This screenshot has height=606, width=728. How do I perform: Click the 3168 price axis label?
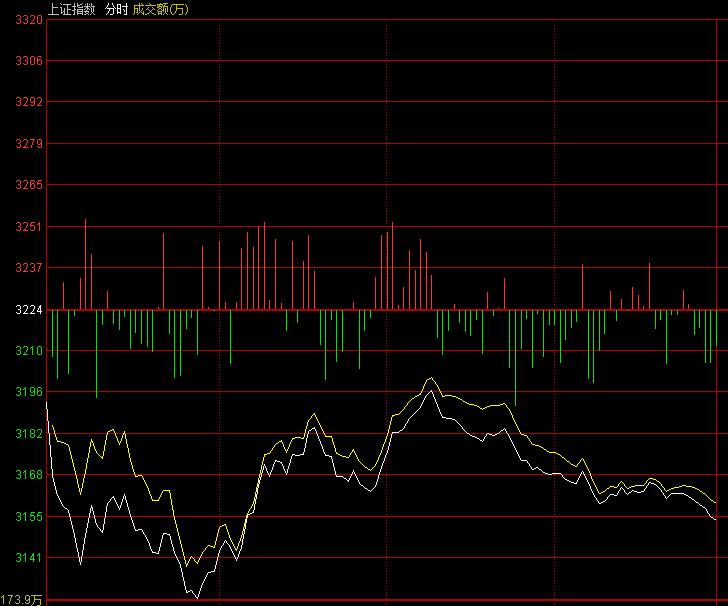[29, 475]
